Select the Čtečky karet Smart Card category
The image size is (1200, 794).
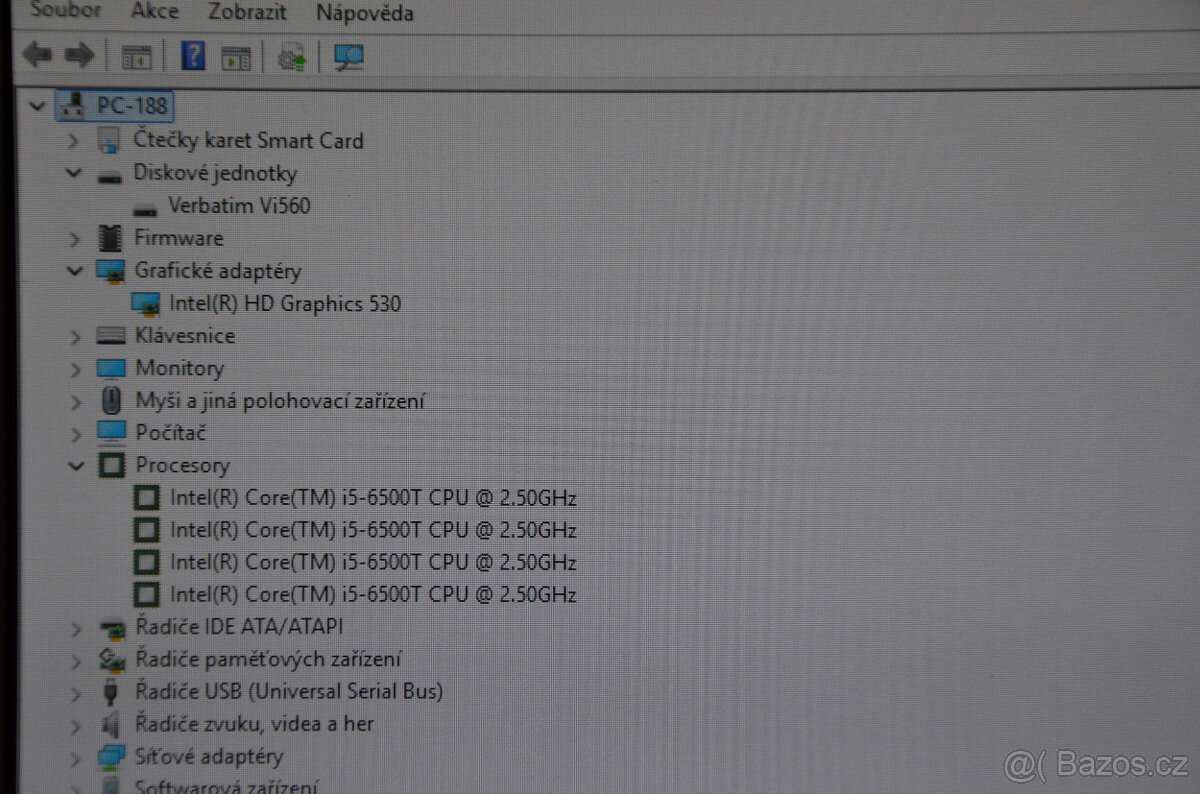pos(249,140)
